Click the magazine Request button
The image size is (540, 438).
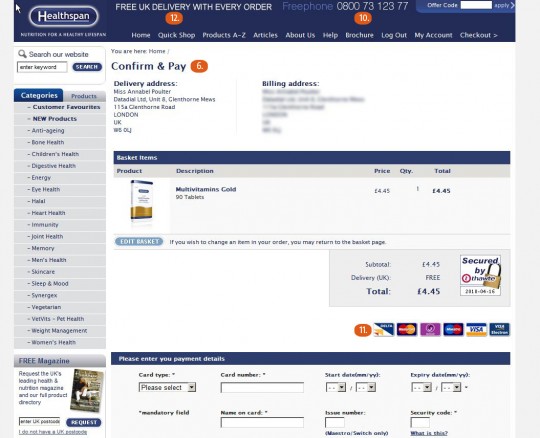coord(84,422)
